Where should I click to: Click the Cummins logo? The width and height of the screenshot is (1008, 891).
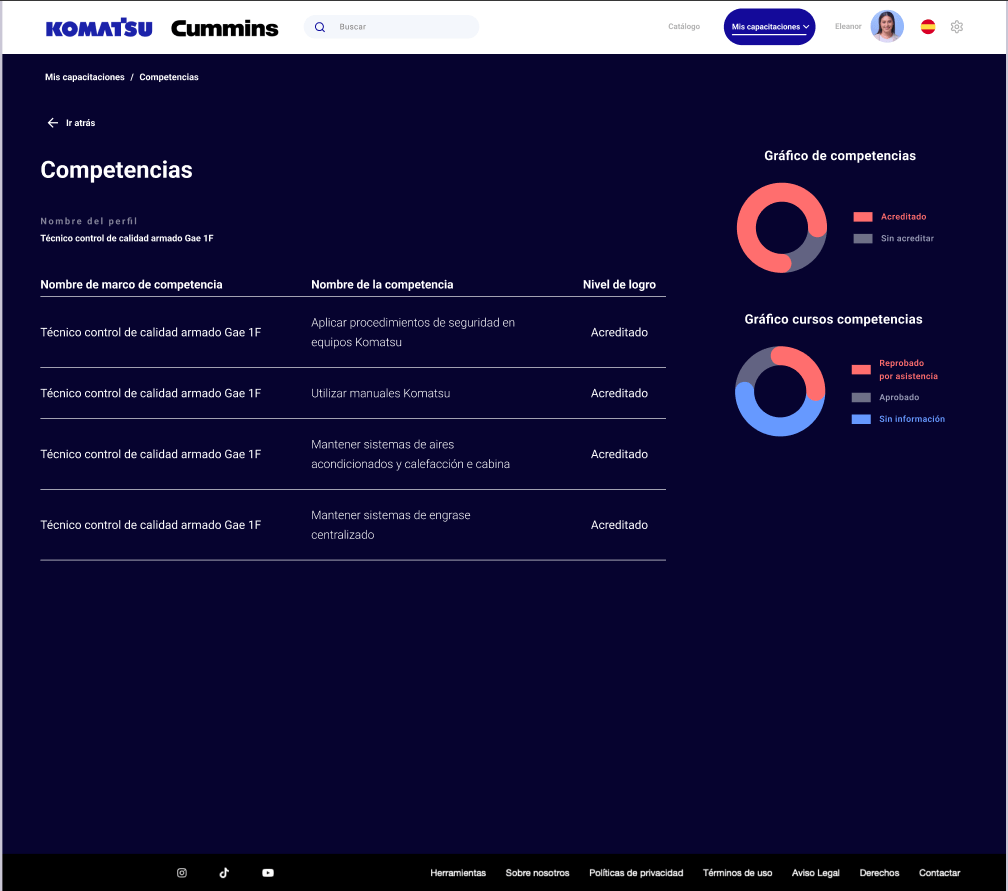click(x=224, y=28)
